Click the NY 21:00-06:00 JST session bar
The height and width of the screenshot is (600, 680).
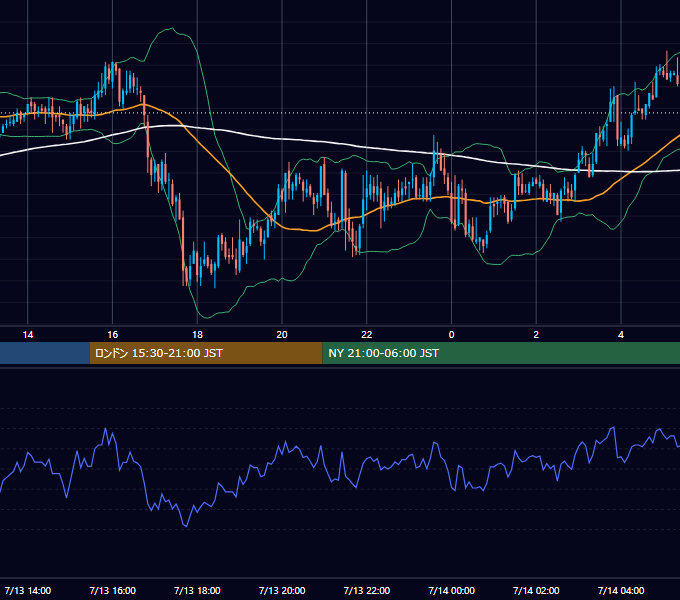click(x=501, y=353)
